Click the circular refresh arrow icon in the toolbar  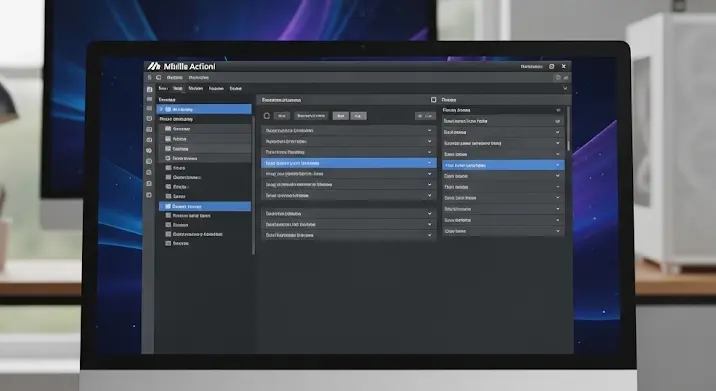click(158, 78)
